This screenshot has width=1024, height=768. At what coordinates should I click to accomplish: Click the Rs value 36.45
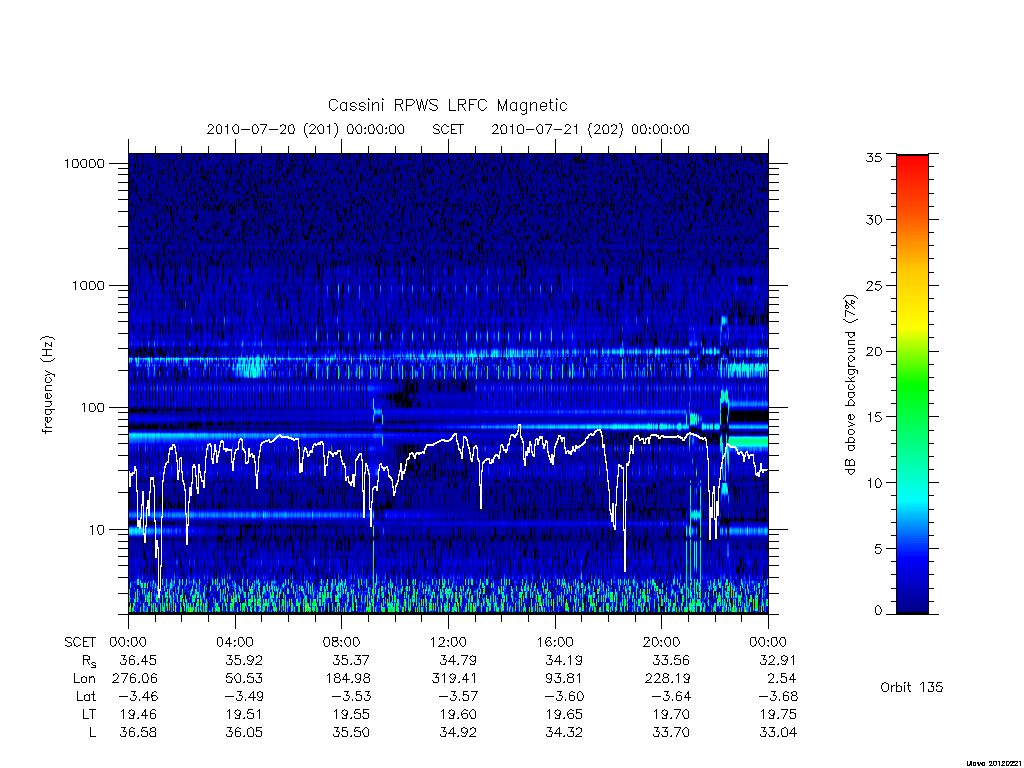click(x=138, y=660)
